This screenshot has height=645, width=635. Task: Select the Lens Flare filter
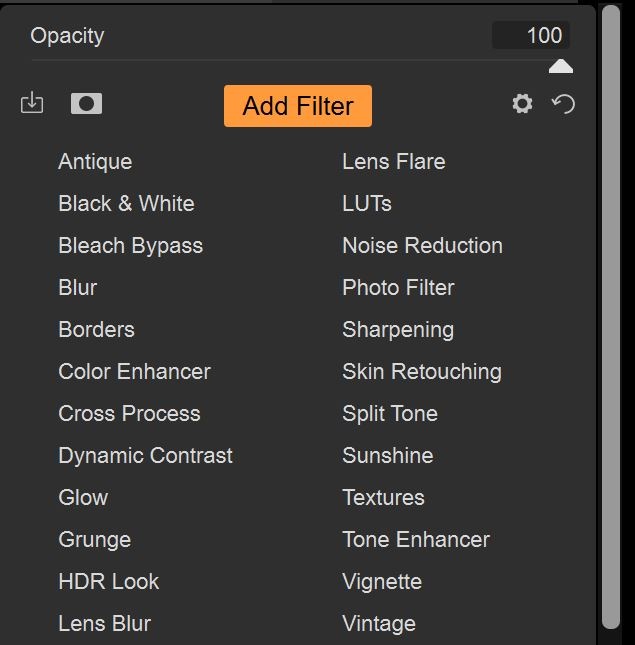point(394,162)
